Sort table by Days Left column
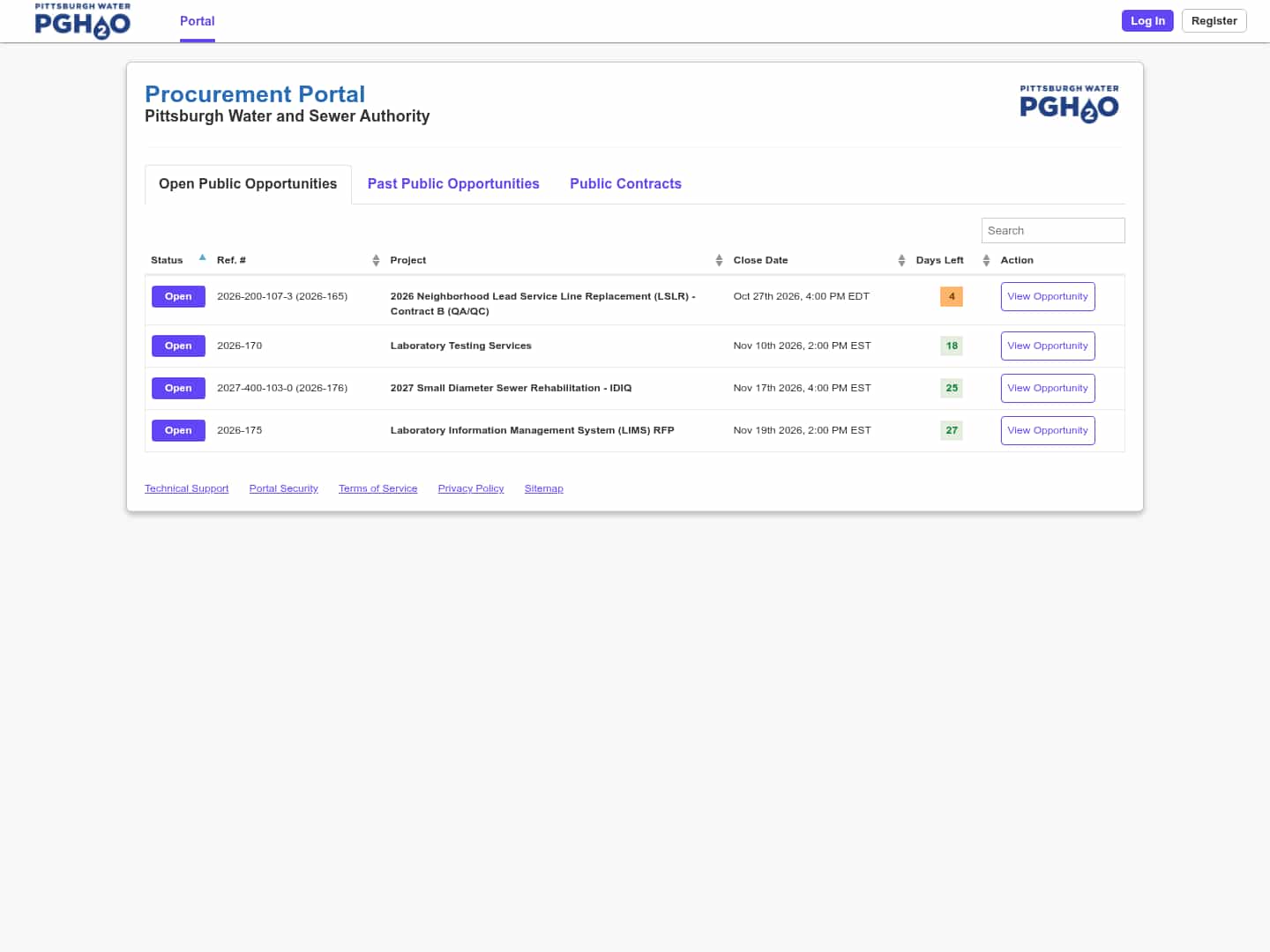This screenshot has height=952, width=1270. [986, 260]
